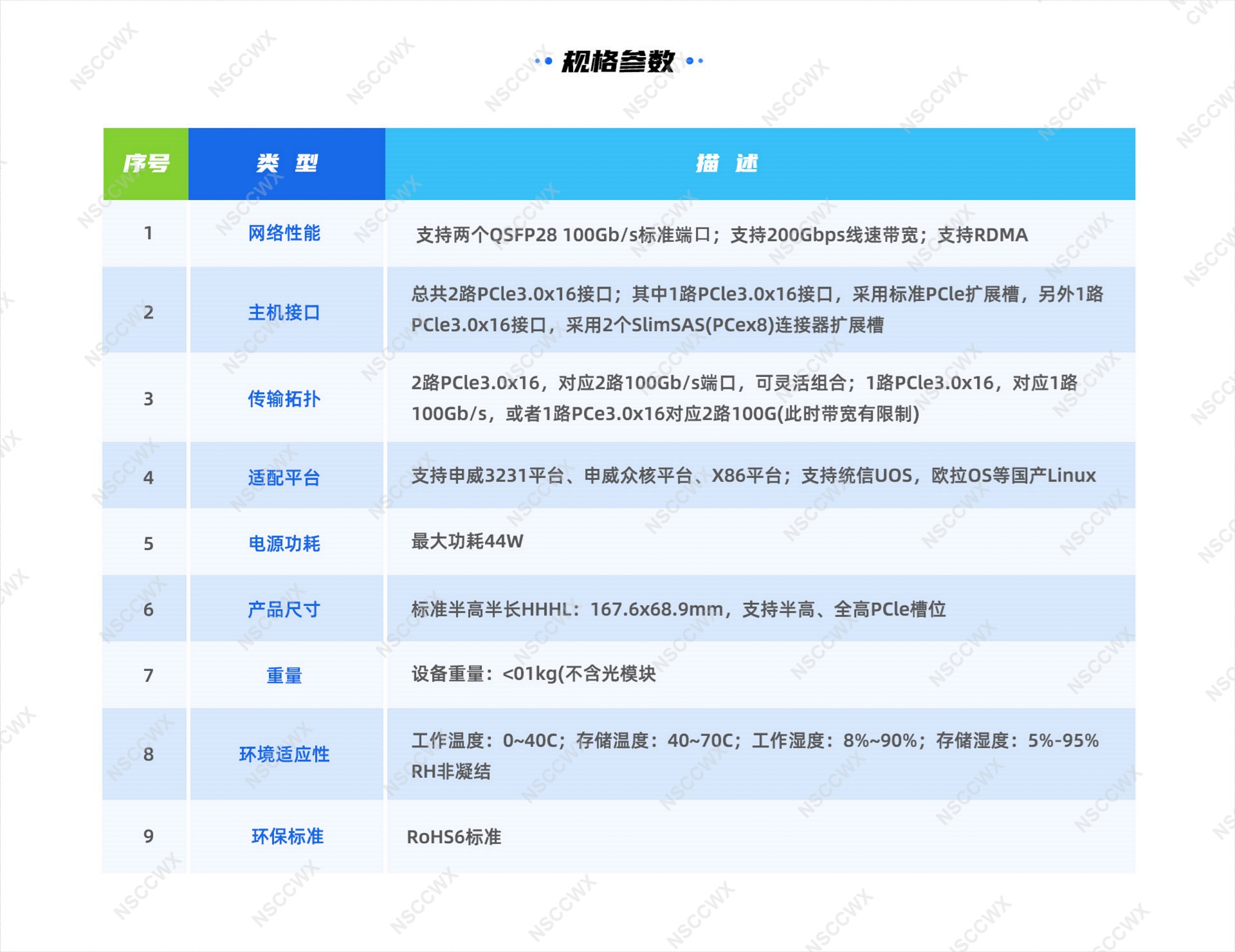Click sequence number 6 in 产品尺寸 row
1235x952 pixels.
pyautogui.click(x=148, y=609)
